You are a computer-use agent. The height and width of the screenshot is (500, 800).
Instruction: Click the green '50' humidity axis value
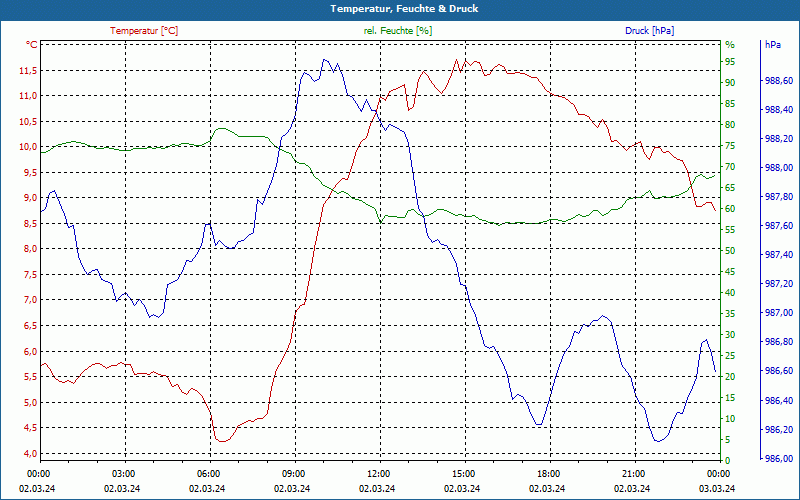(730, 251)
